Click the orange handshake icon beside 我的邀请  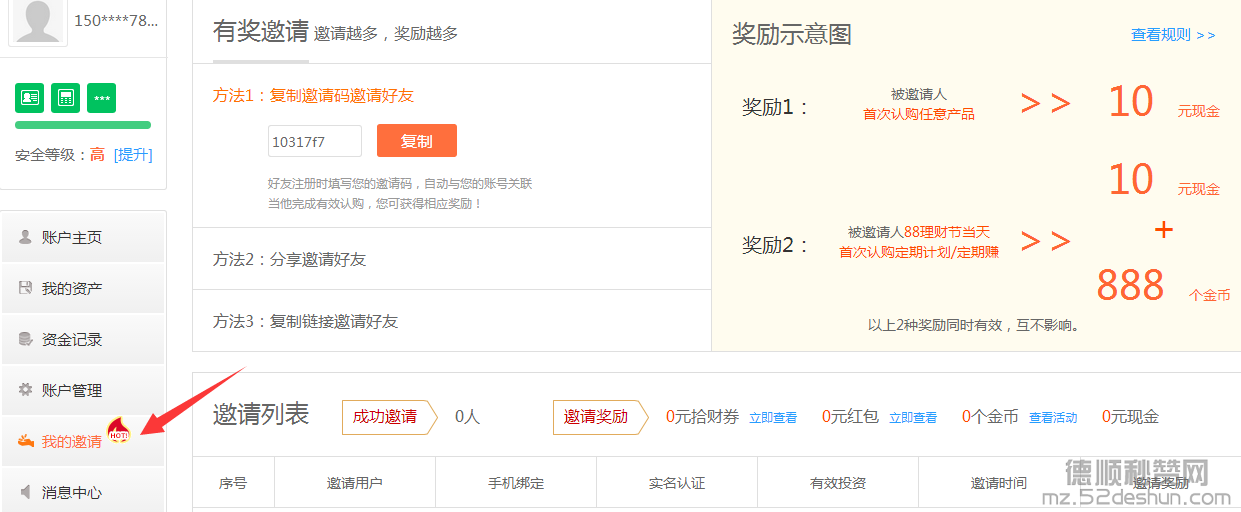tap(26, 441)
